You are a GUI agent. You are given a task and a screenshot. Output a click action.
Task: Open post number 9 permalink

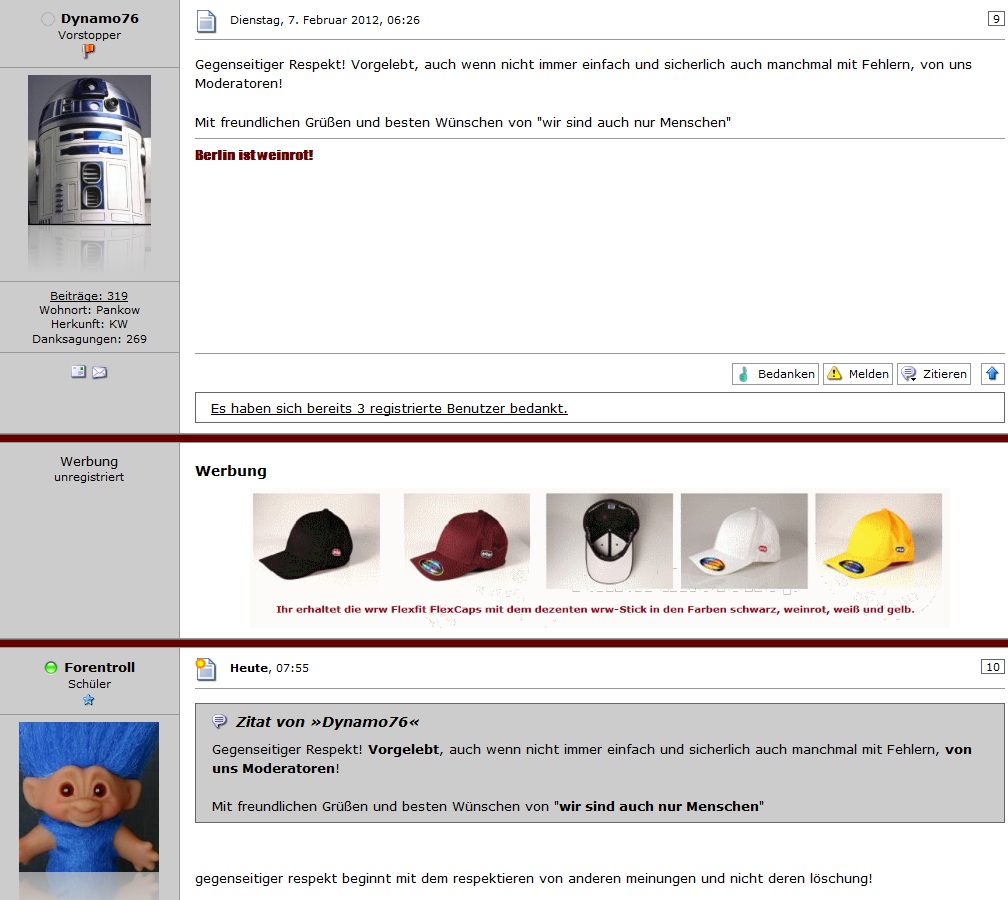996,19
